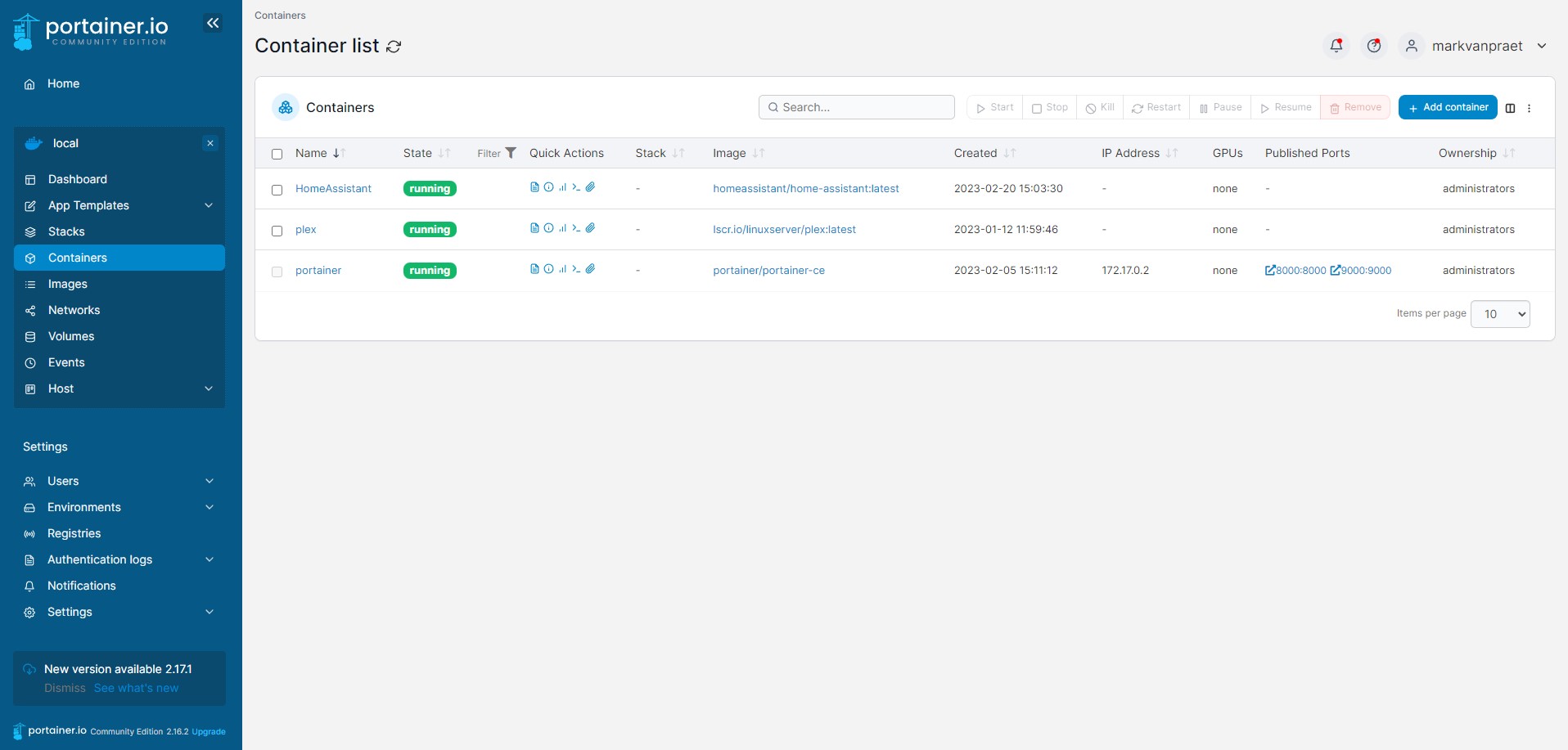The height and width of the screenshot is (750, 1568).
Task: Click the container Search field
Action: click(x=857, y=107)
